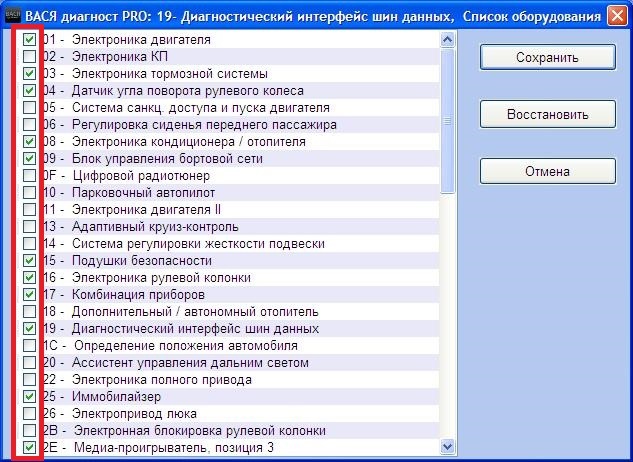Image resolution: width=633 pixels, height=462 pixels.
Task: Click the vertical scrollbar thumb
Action: click(x=447, y=121)
